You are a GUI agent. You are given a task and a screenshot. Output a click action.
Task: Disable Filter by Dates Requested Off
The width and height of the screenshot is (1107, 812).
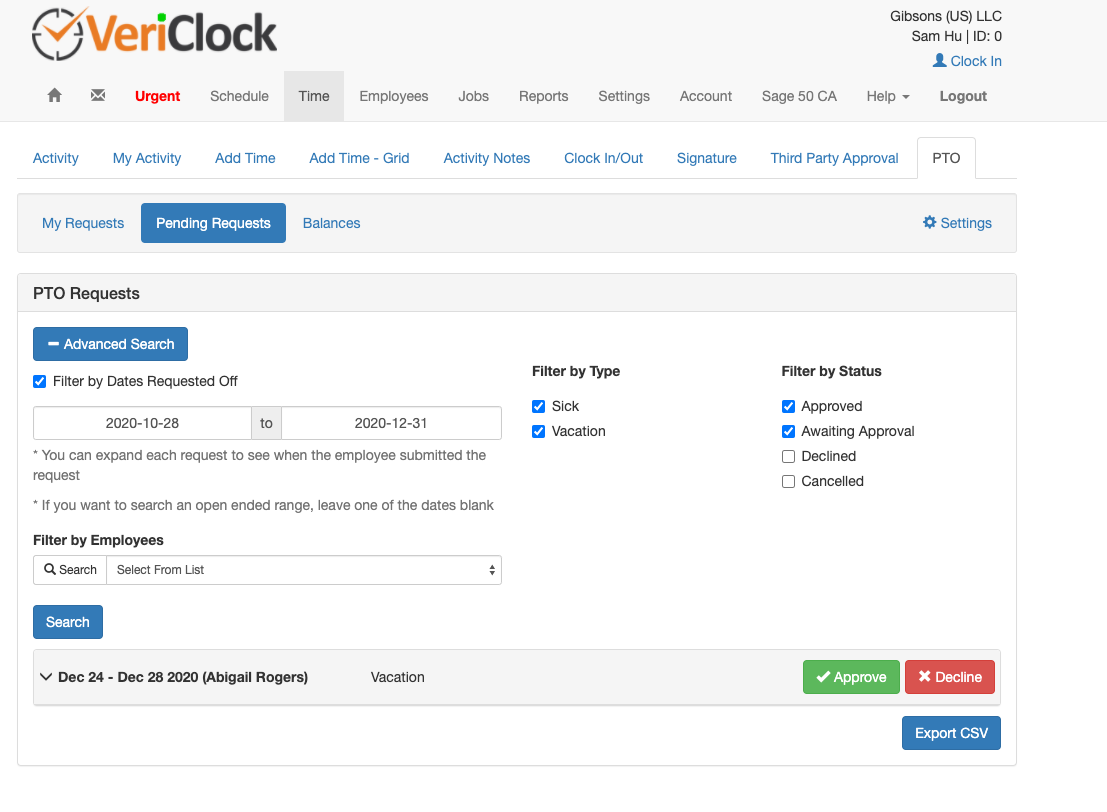coord(39,381)
